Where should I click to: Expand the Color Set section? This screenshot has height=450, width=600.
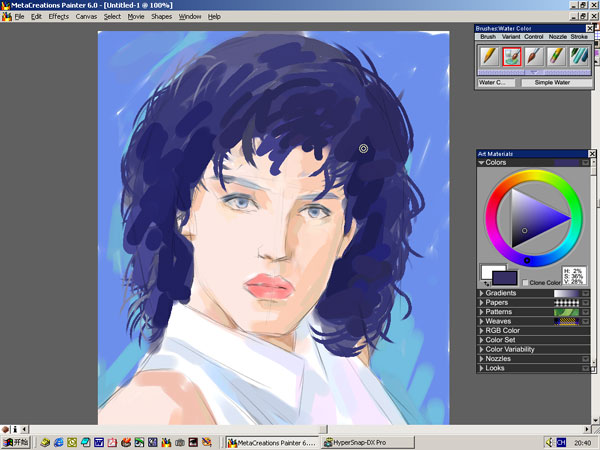pyautogui.click(x=481, y=340)
